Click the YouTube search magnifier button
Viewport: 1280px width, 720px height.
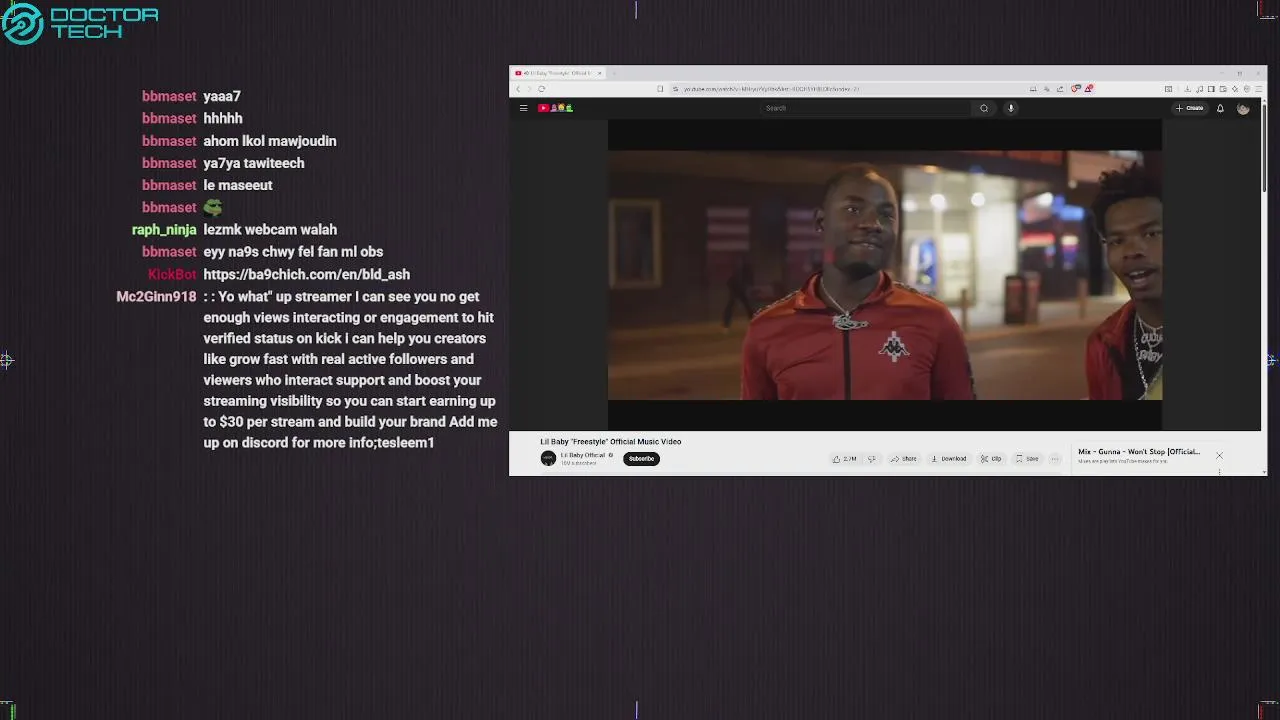(x=984, y=108)
